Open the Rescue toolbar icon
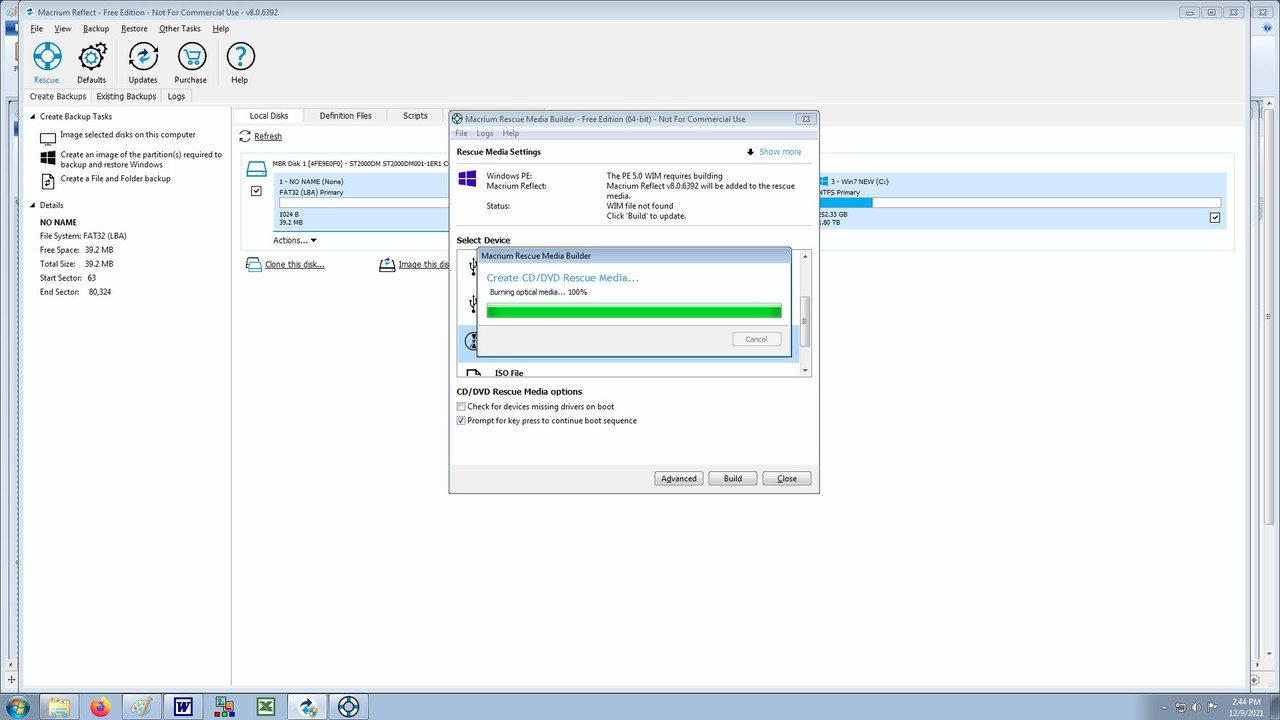 [47, 57]
